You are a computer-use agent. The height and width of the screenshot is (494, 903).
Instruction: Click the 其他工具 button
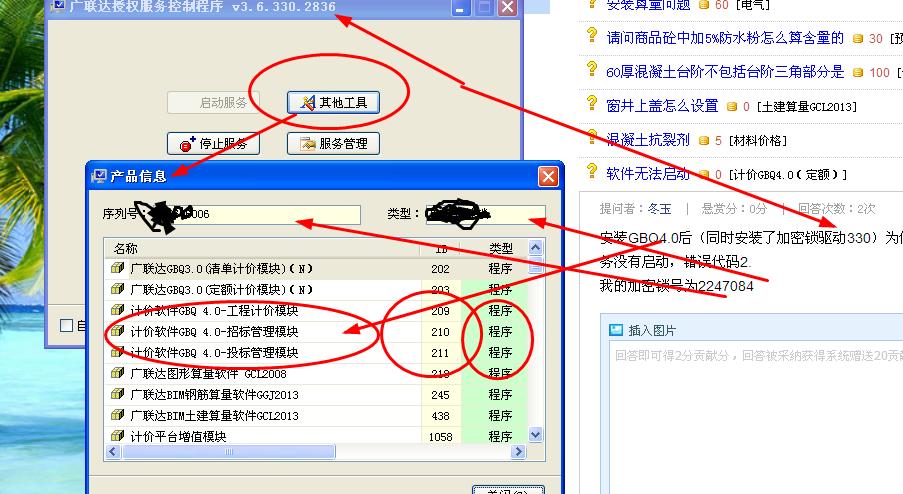click(x=333, y=102)
